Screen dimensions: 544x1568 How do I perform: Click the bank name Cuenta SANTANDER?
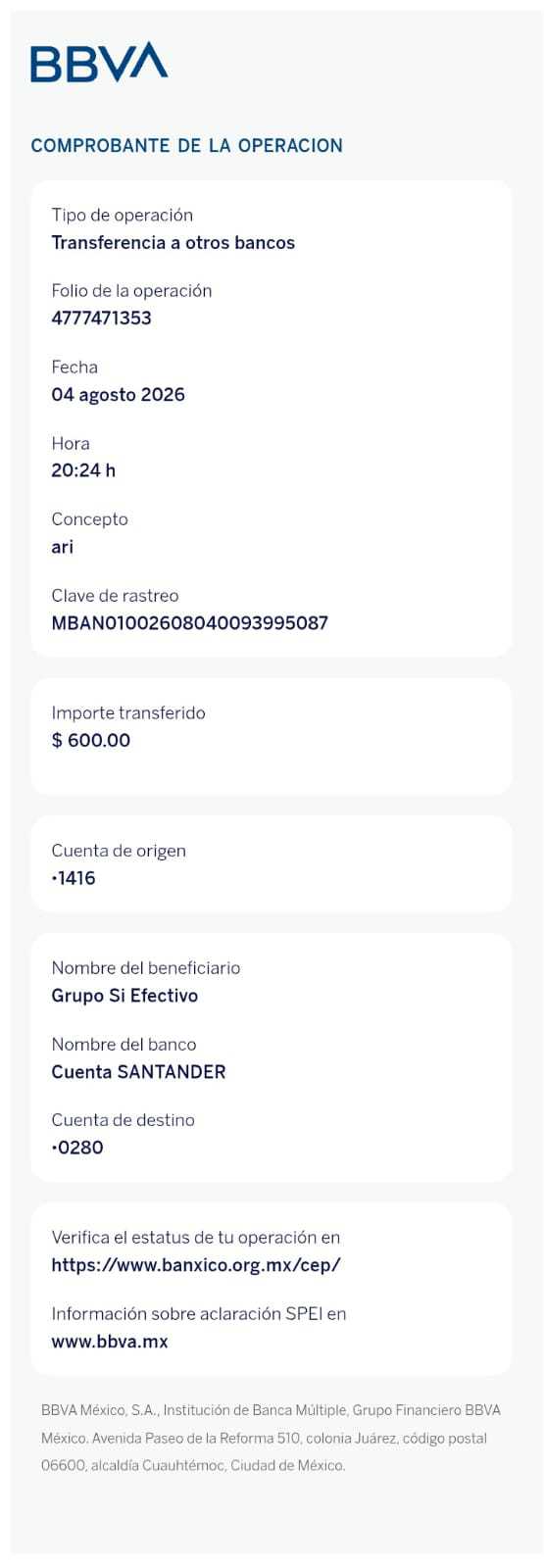[138, 1072]
